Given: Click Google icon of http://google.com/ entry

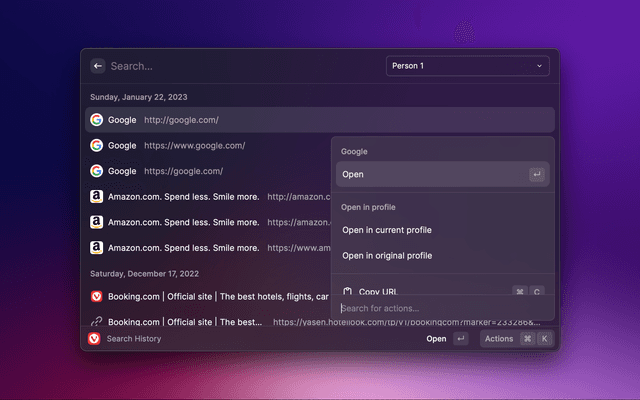Looking at the screenshot, I should coord(96,120).
